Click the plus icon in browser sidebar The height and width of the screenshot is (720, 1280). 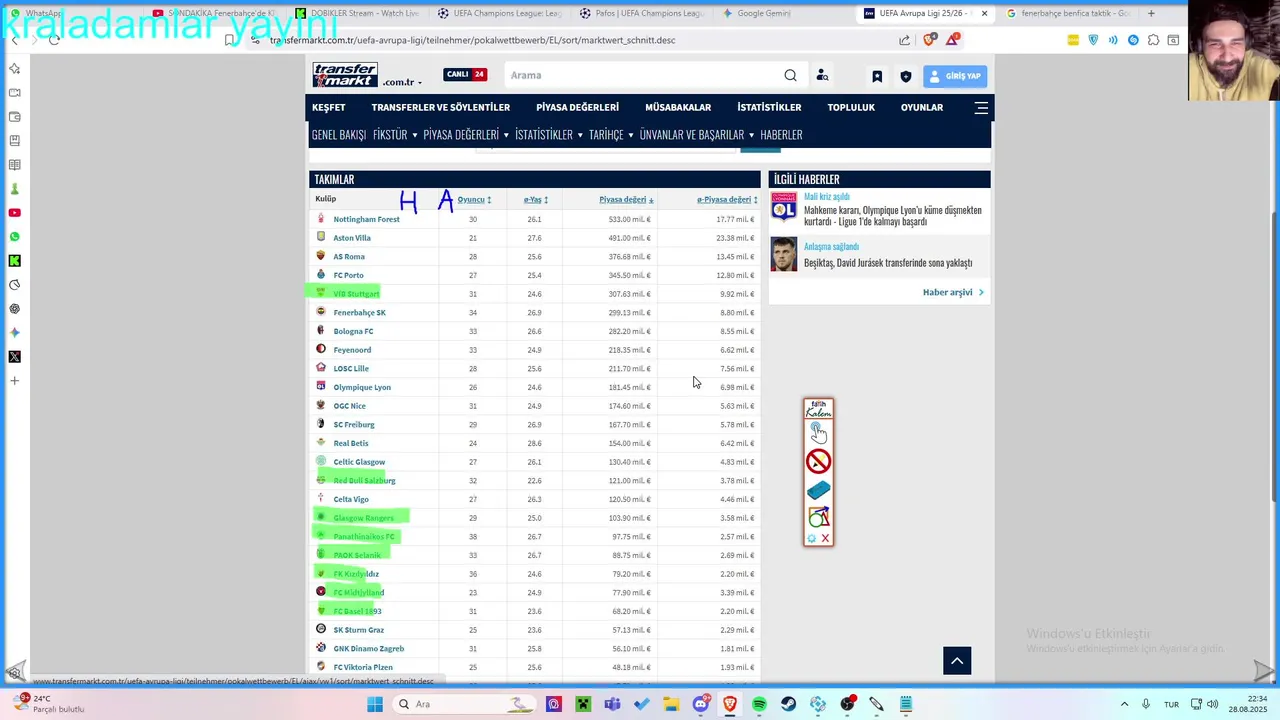[x=14, y=381]
